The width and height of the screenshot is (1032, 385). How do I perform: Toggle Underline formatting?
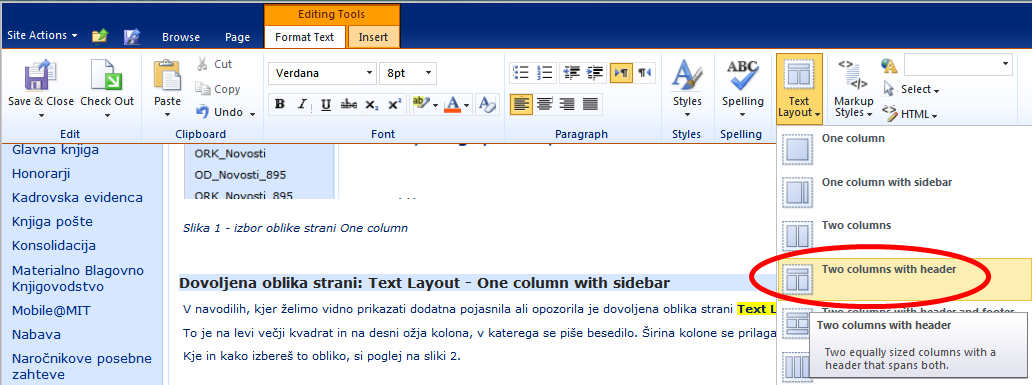[325, 104]
